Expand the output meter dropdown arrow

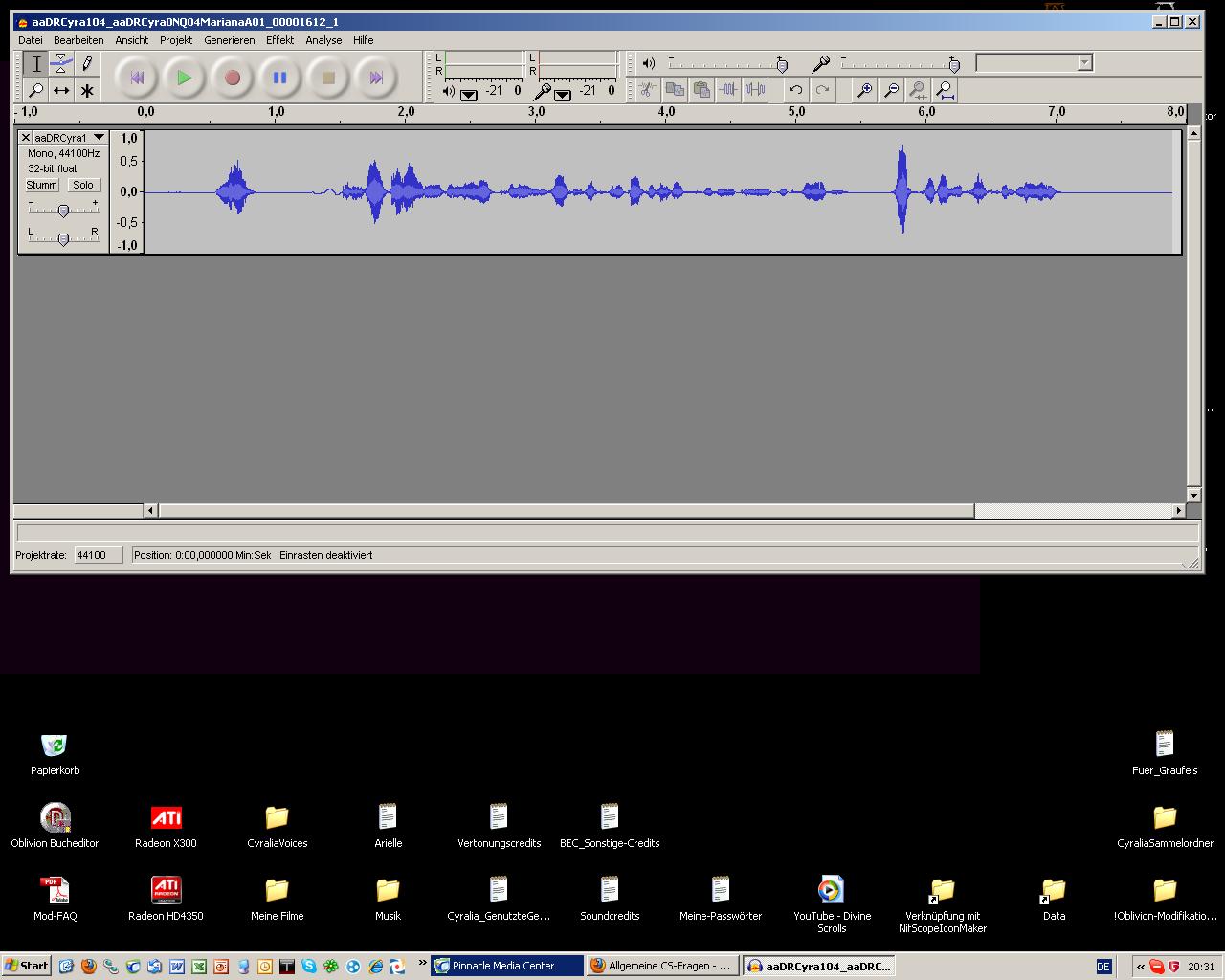[x=469, y=94]
